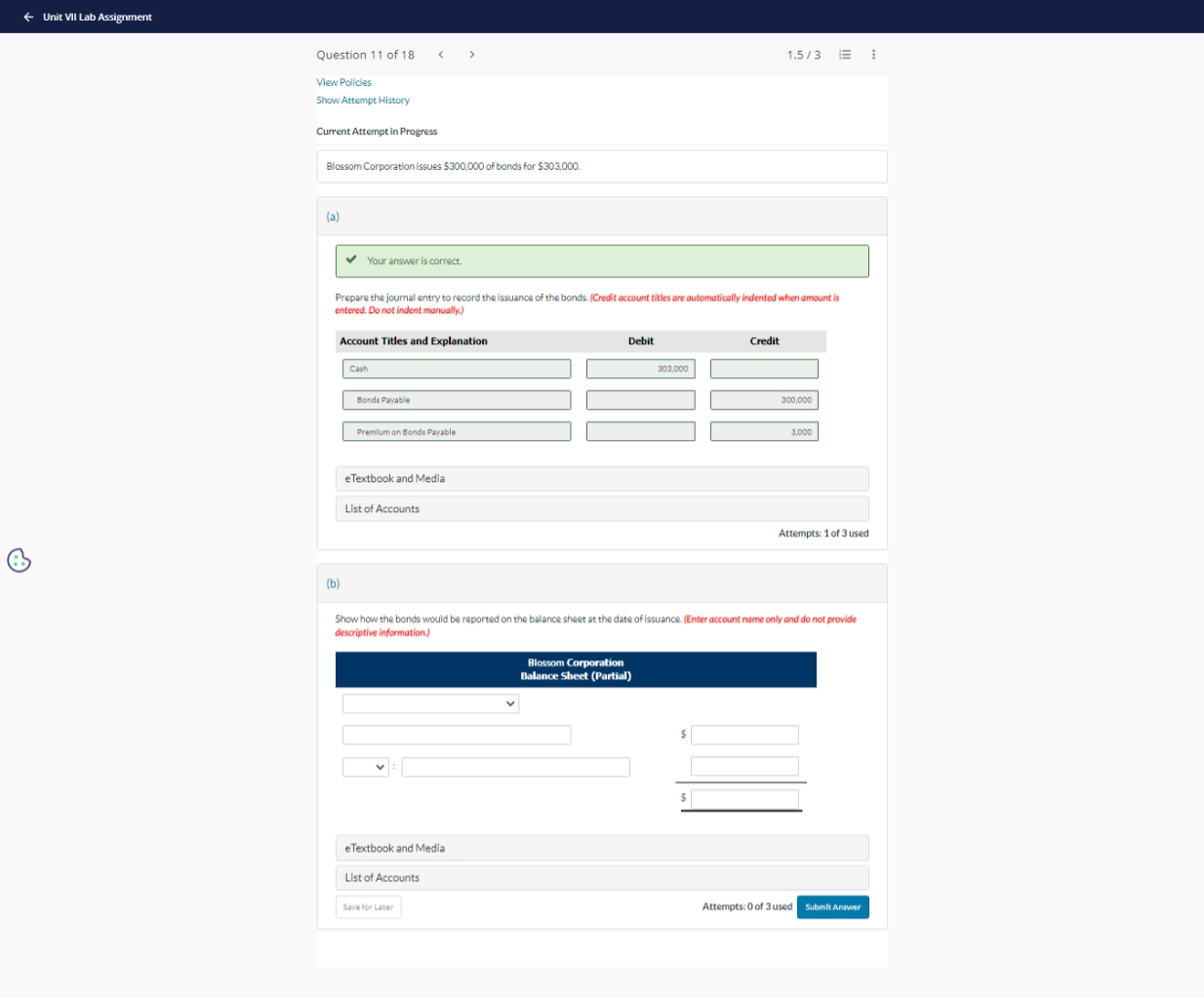Click the Current Attempt in Progress label
Viewport: 1204px width, 998px height.
[377, 132]
